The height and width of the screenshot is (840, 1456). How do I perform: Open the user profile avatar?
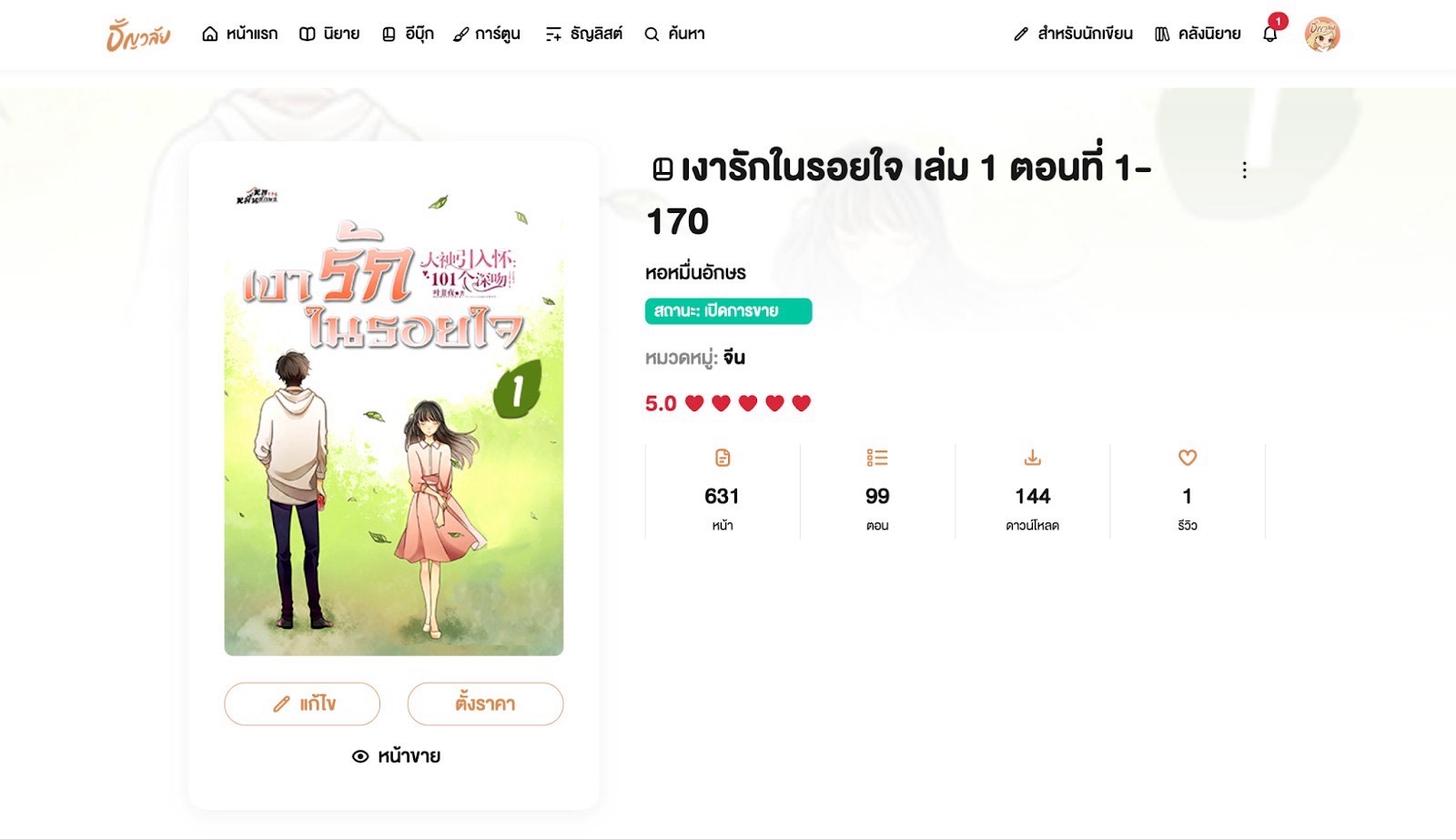pos(1321,35)
